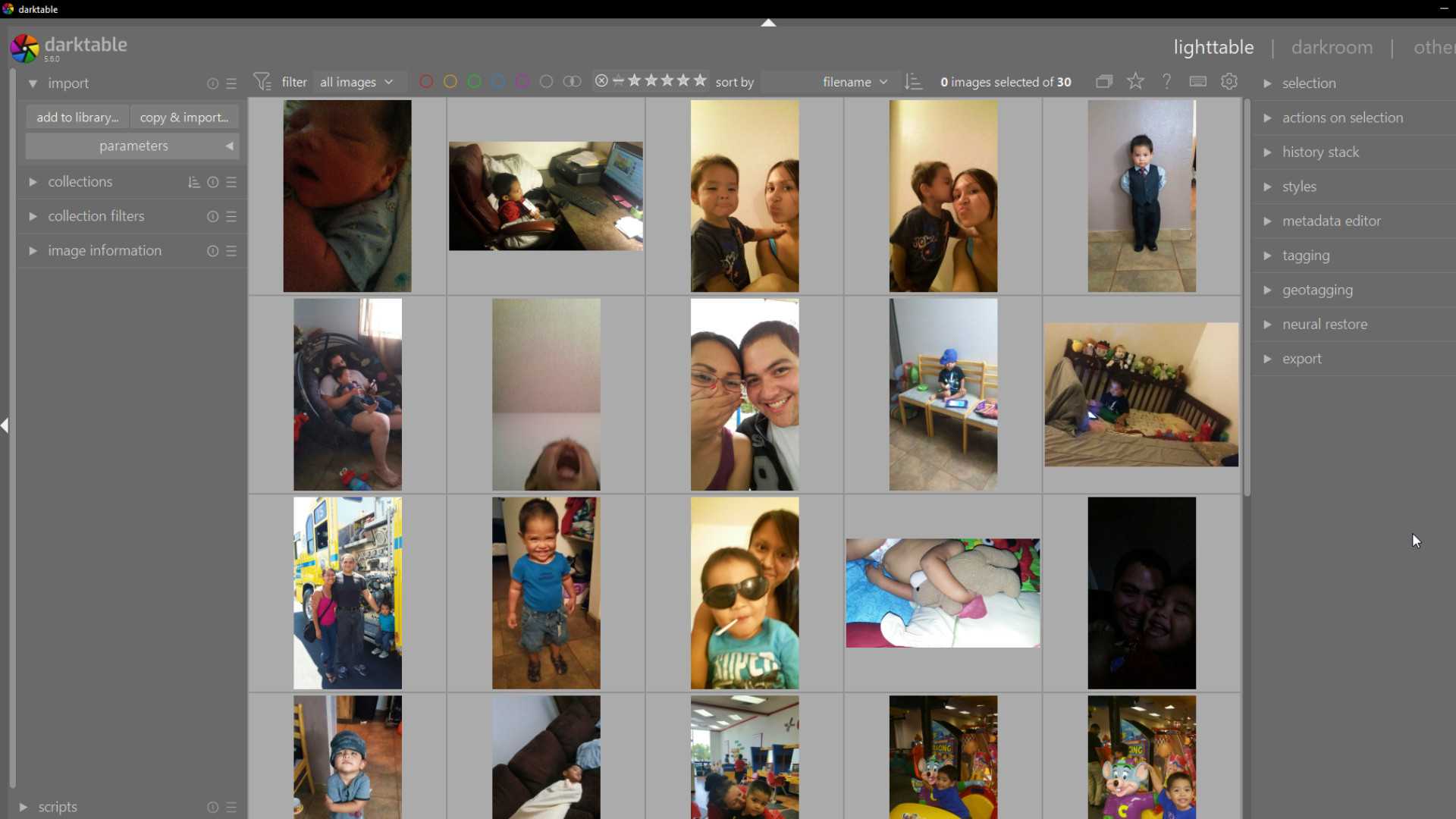Viewport: 1456px width, 819px height.
Task: Click the lighttable vertical scrollbar
Action: (1247, 297)
